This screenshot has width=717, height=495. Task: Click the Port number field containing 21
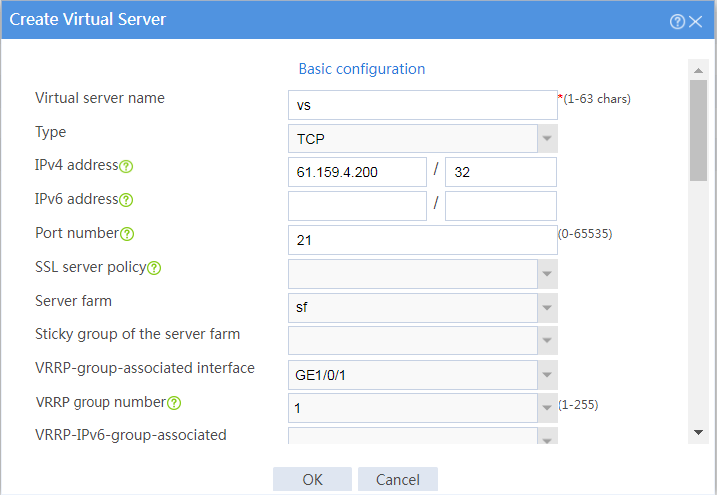423,240
